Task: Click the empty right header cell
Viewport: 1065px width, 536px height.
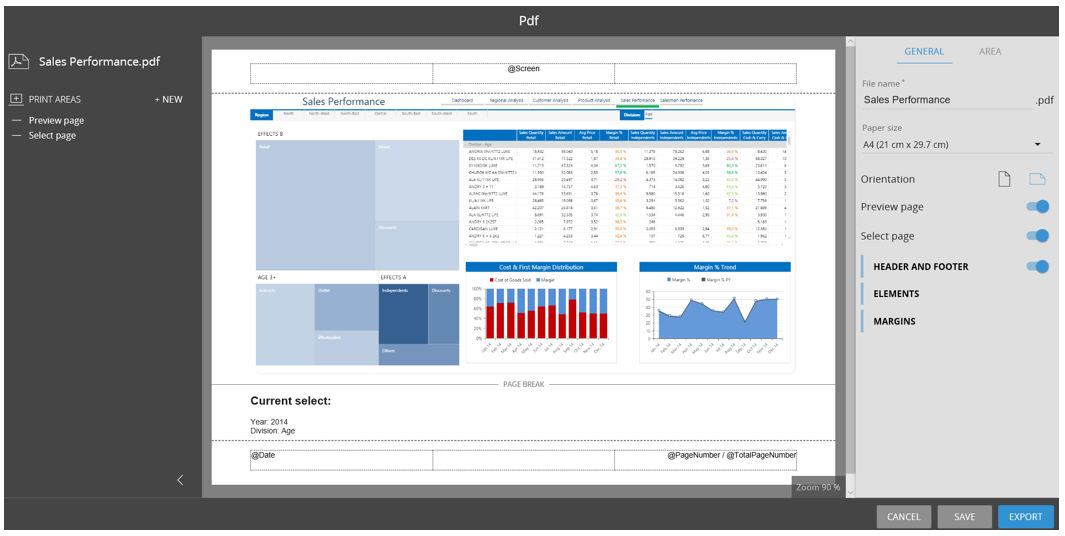Action: (x=706, y=73)
